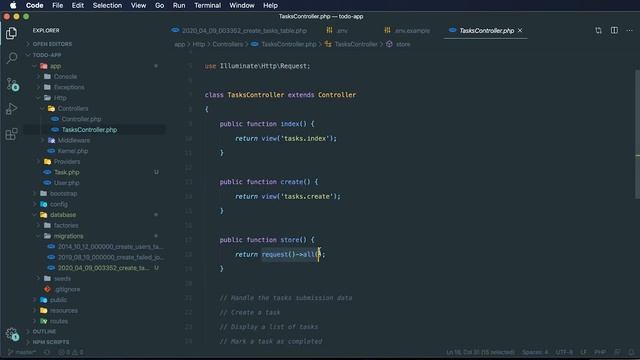Screen dimensions: 640x360
Task: Expand the Open Editors section
Action: coord(52,44)
